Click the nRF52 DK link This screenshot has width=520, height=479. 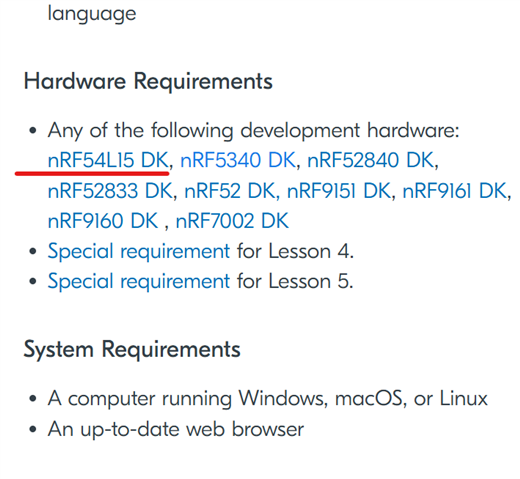click(230, 191)
